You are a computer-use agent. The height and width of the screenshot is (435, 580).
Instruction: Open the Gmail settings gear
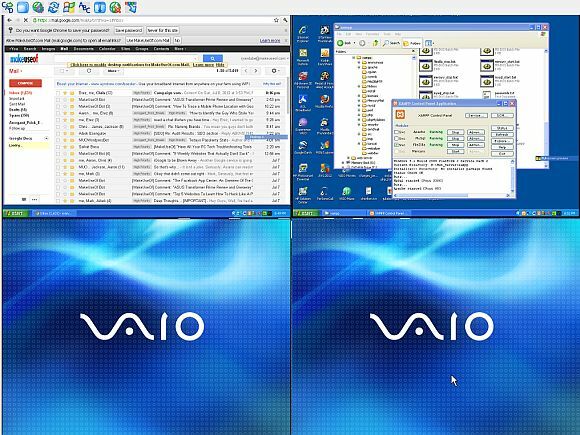274,71
